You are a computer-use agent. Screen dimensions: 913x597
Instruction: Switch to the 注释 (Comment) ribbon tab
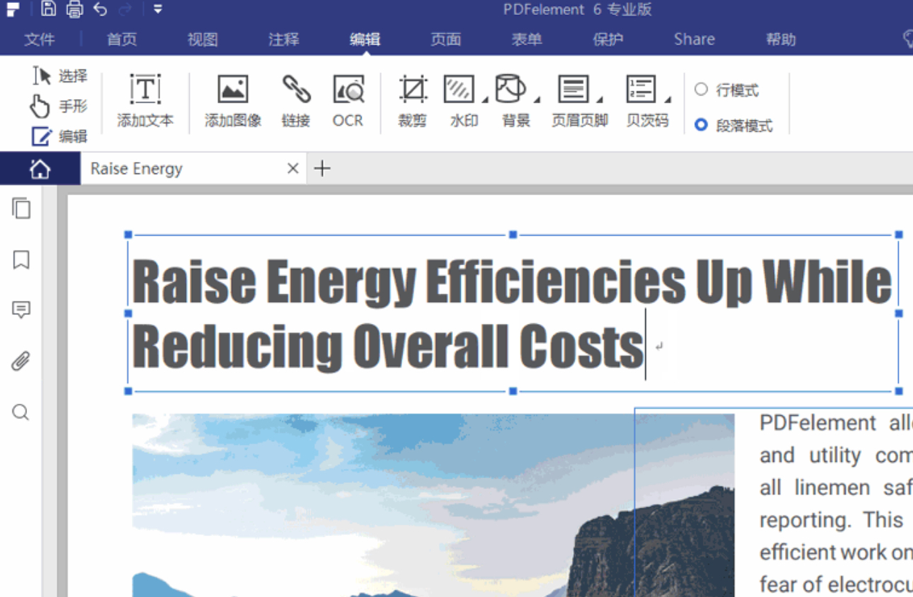pos(284,39)
